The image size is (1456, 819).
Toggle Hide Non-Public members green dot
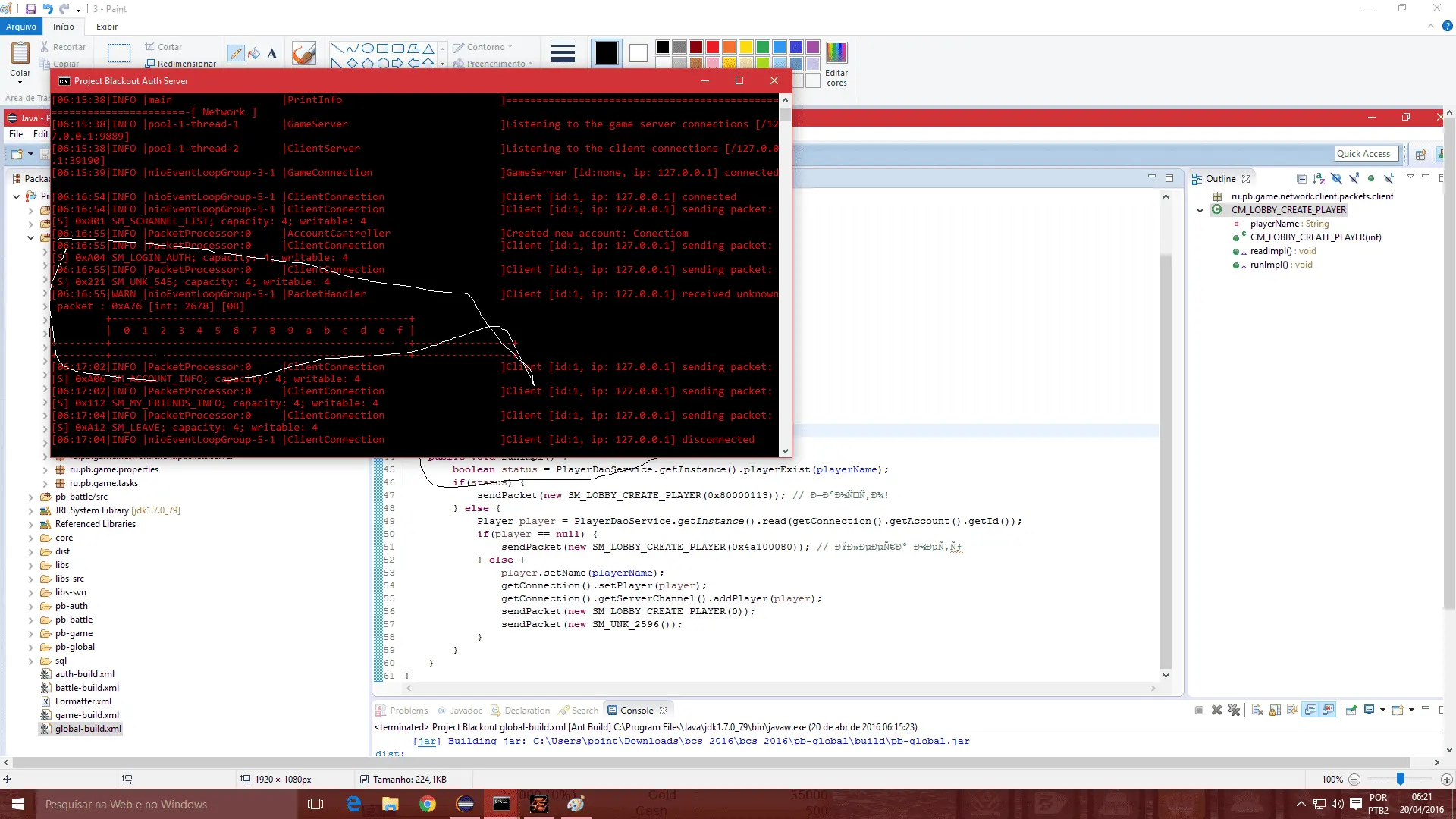(1371, 178)
